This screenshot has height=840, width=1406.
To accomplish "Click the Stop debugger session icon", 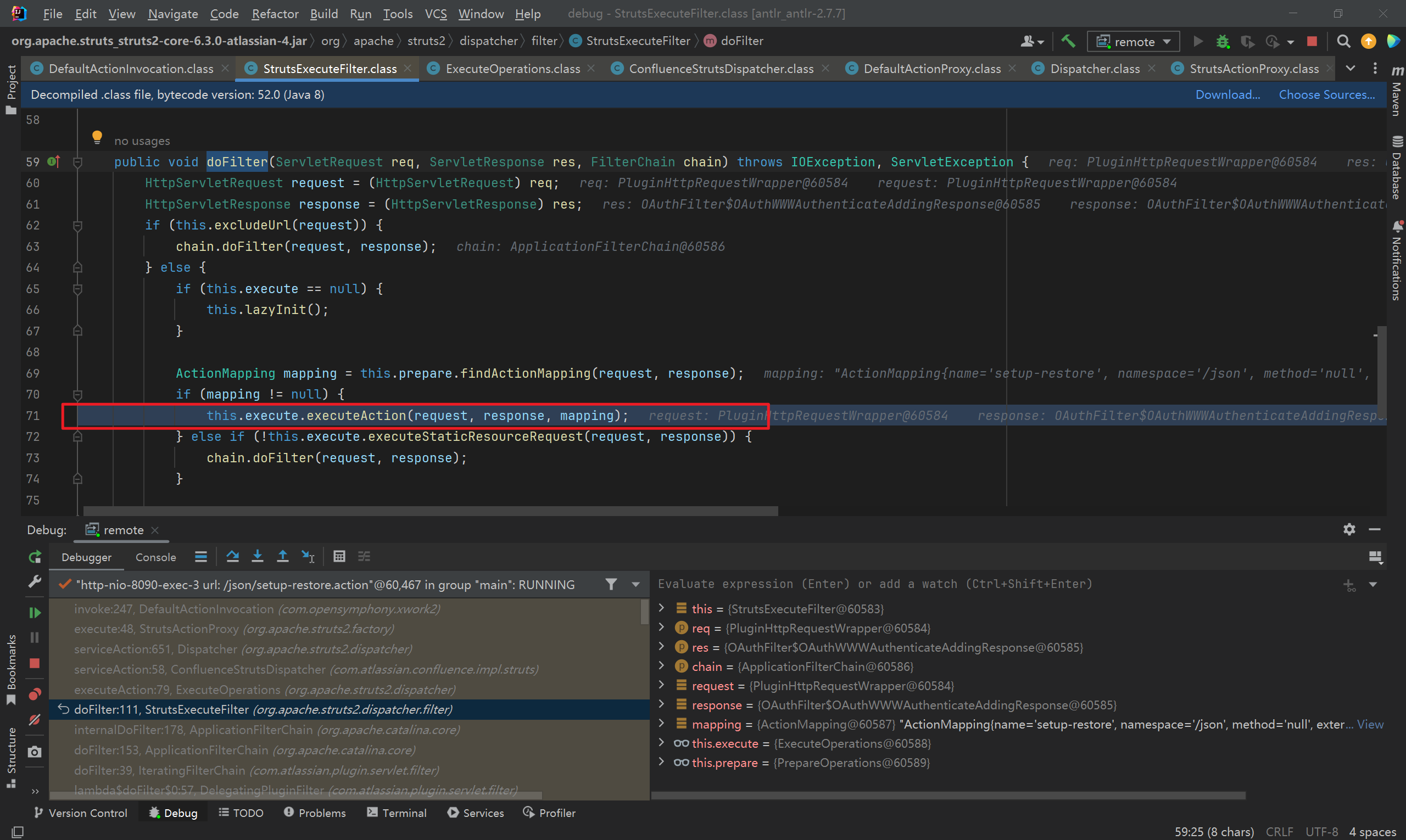I will pyautogui.click(x=1312, y=41).
